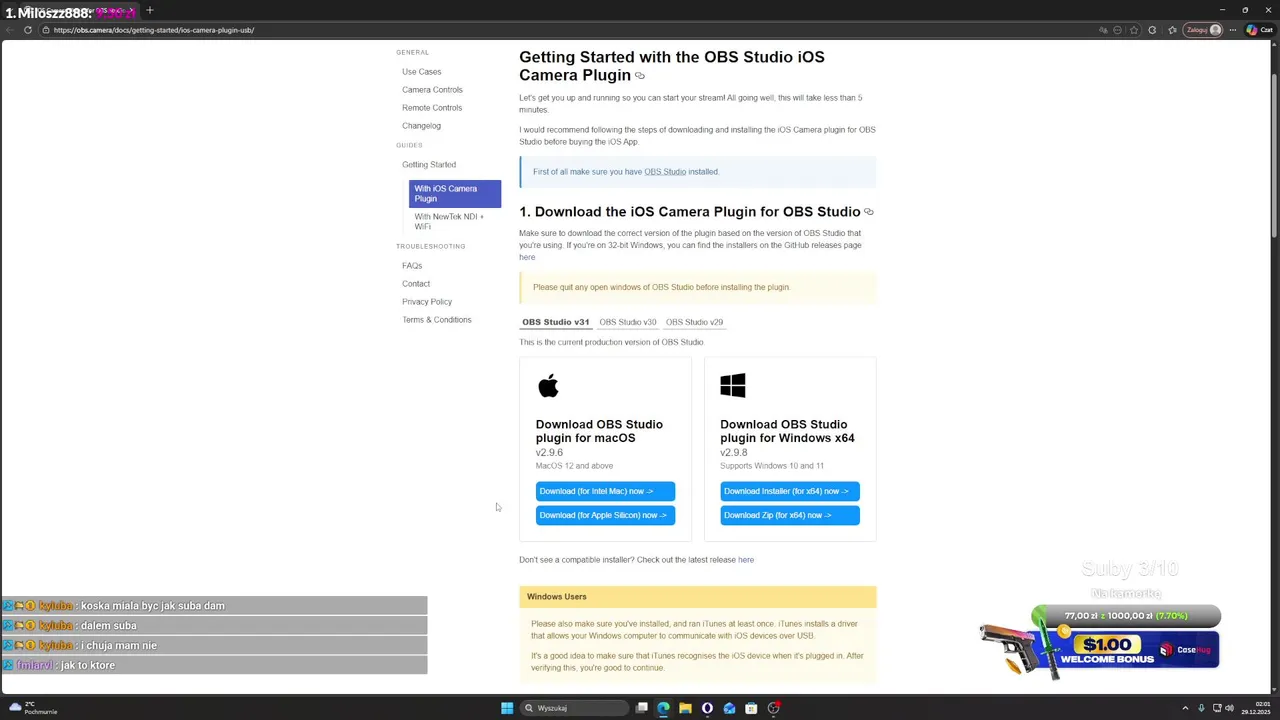Click the volume icon in system tray

[x=1229, y=708]
